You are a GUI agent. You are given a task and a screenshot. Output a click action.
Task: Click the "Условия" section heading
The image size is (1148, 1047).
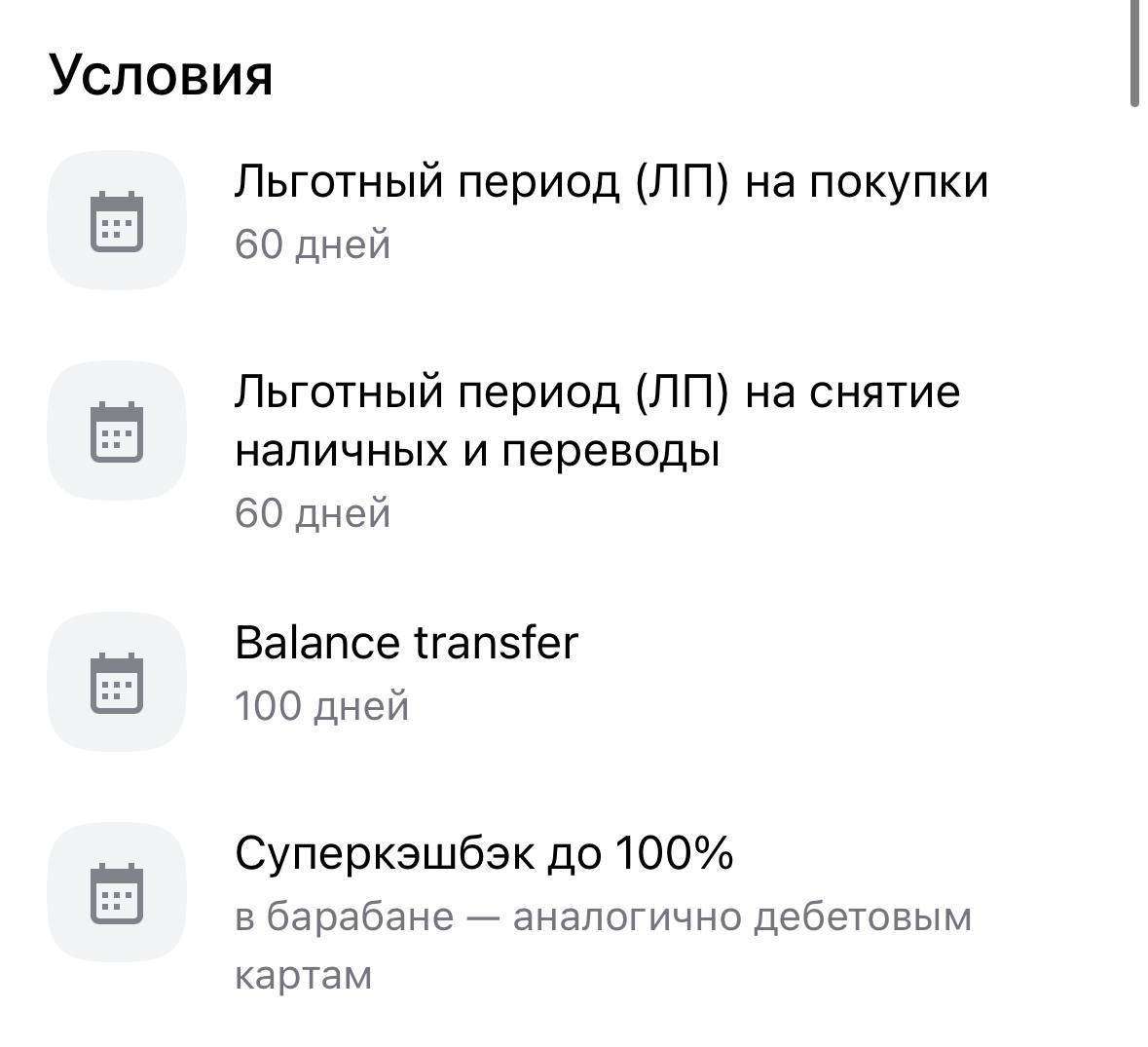161,75
